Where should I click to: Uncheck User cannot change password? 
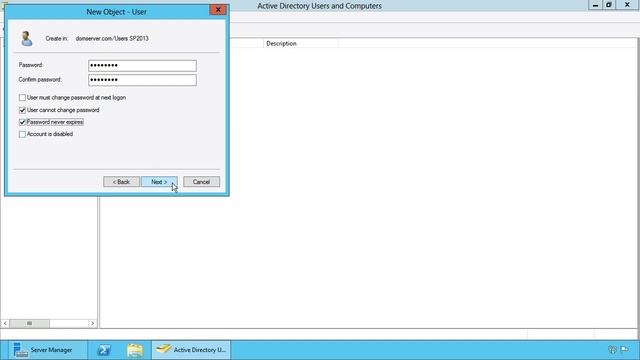[x=22, y=110]
